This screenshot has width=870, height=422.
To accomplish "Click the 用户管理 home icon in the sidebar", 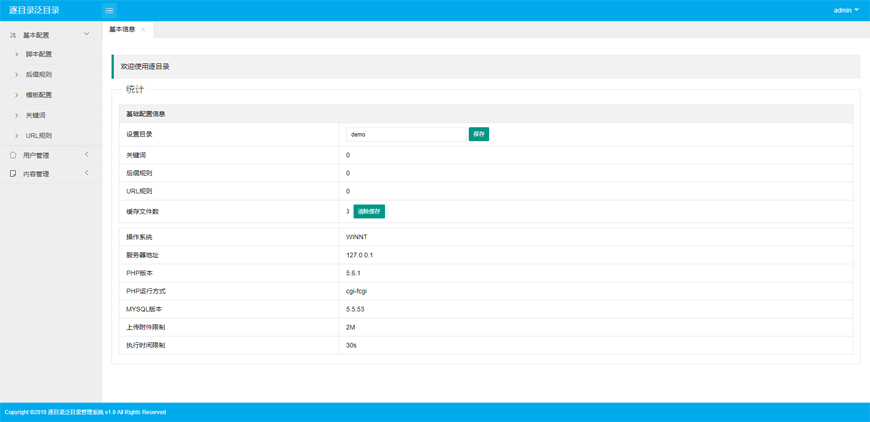I will tap(13, 155).
